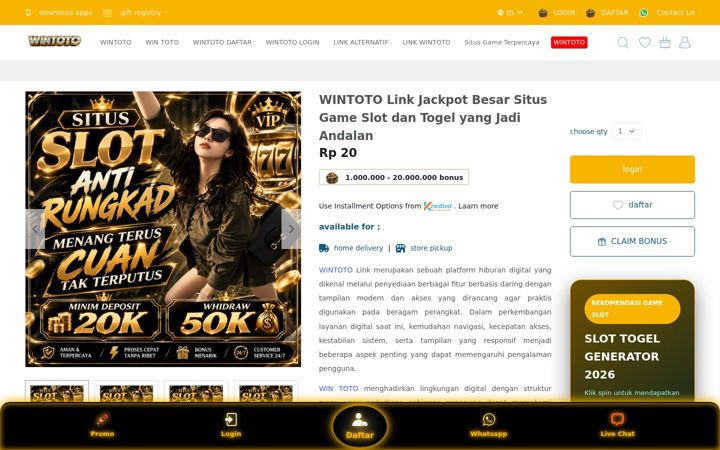Tap the Whatsapp icon in the bottom bar
720x450 pixels.
click(x=489, y=419)
